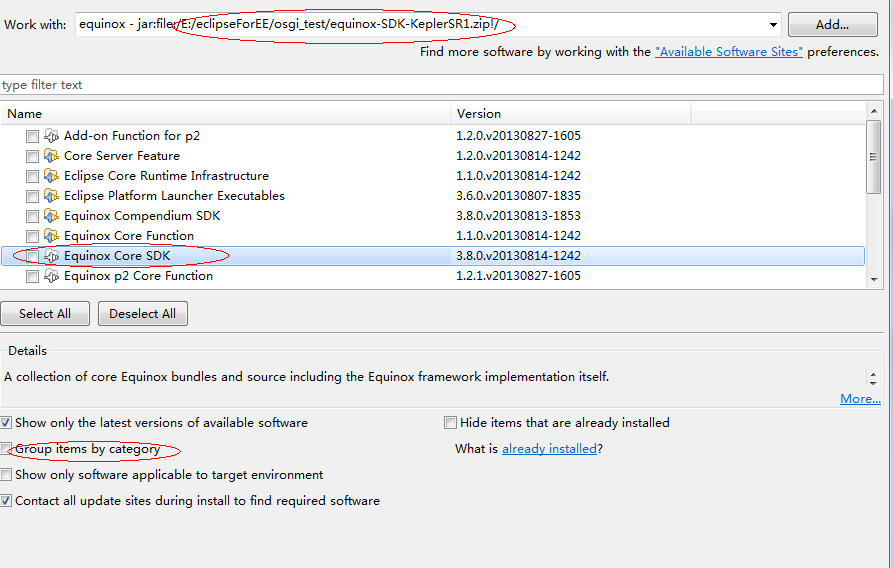Click the Eclipse Core Runtime Infrastructure icon

(x=52, y=176)
